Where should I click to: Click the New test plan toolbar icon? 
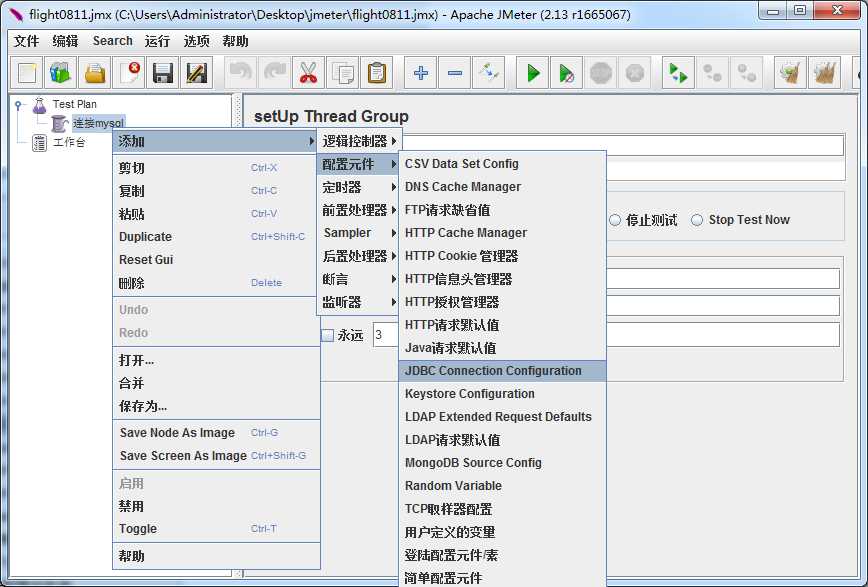pos(27,73)
